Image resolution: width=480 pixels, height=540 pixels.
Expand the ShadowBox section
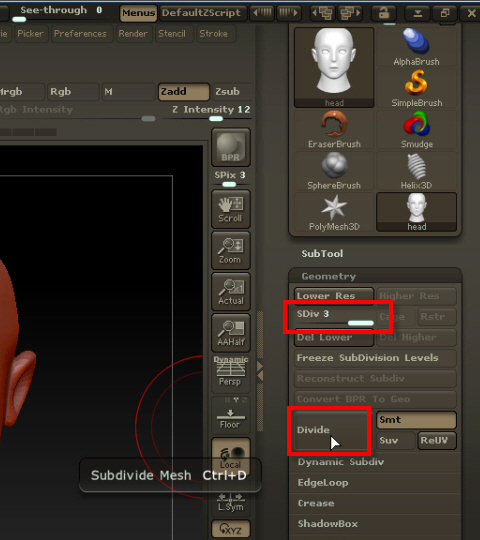[327, 524]
